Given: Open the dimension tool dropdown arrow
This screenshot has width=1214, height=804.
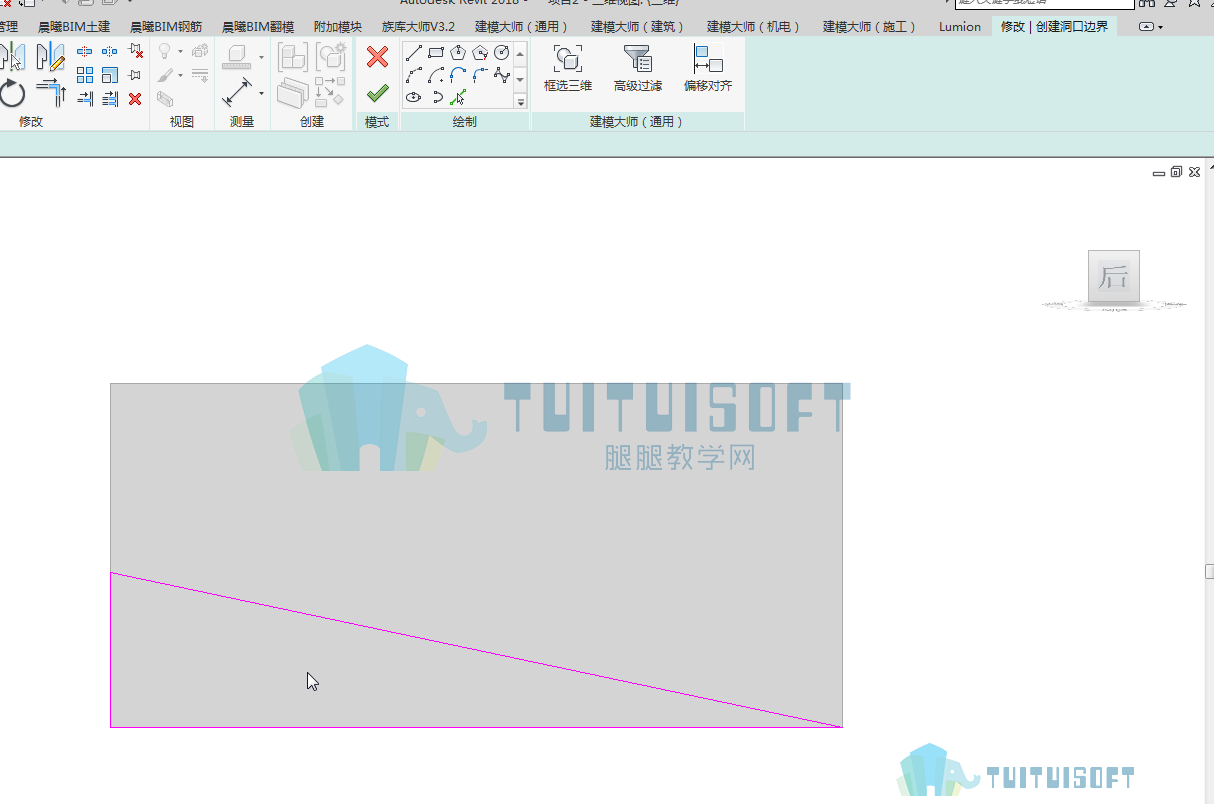Looking at the screenshot, I should 261,94.
